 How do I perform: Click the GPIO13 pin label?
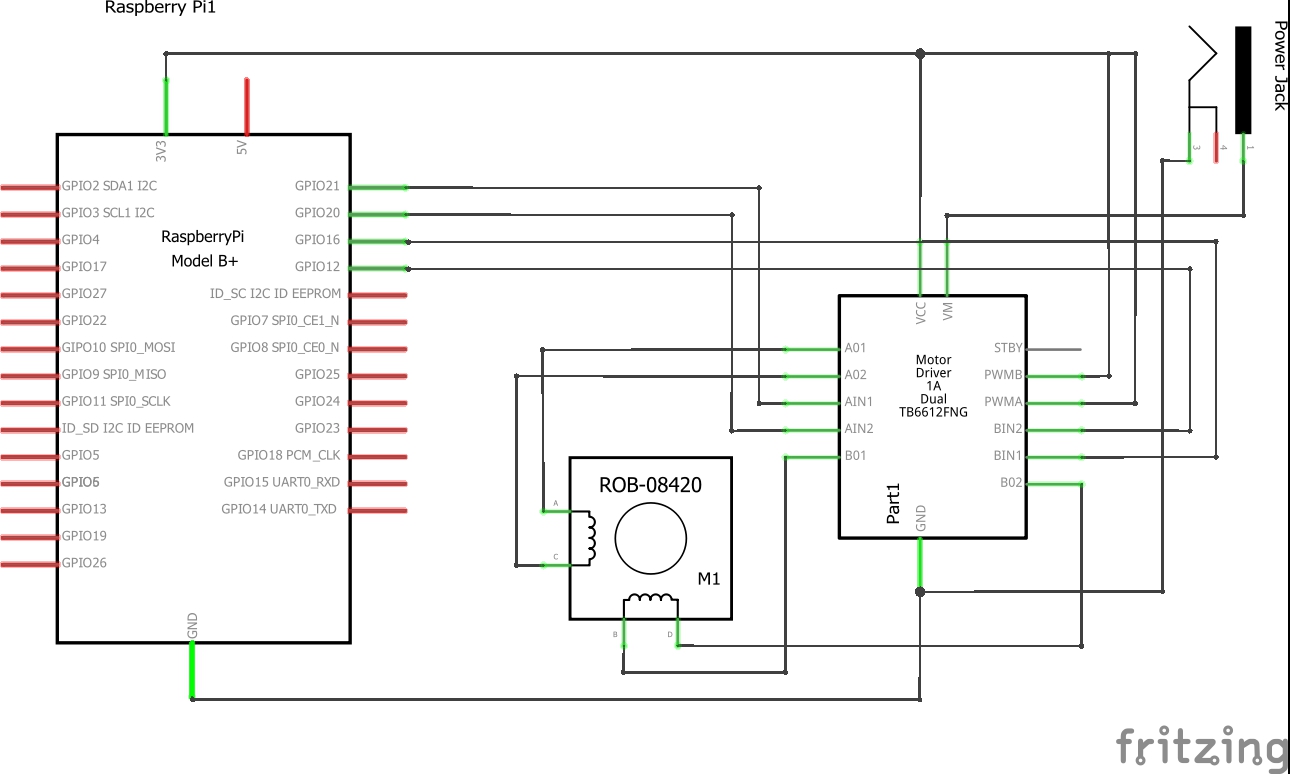pyautogui.click(x=84, y=509)
